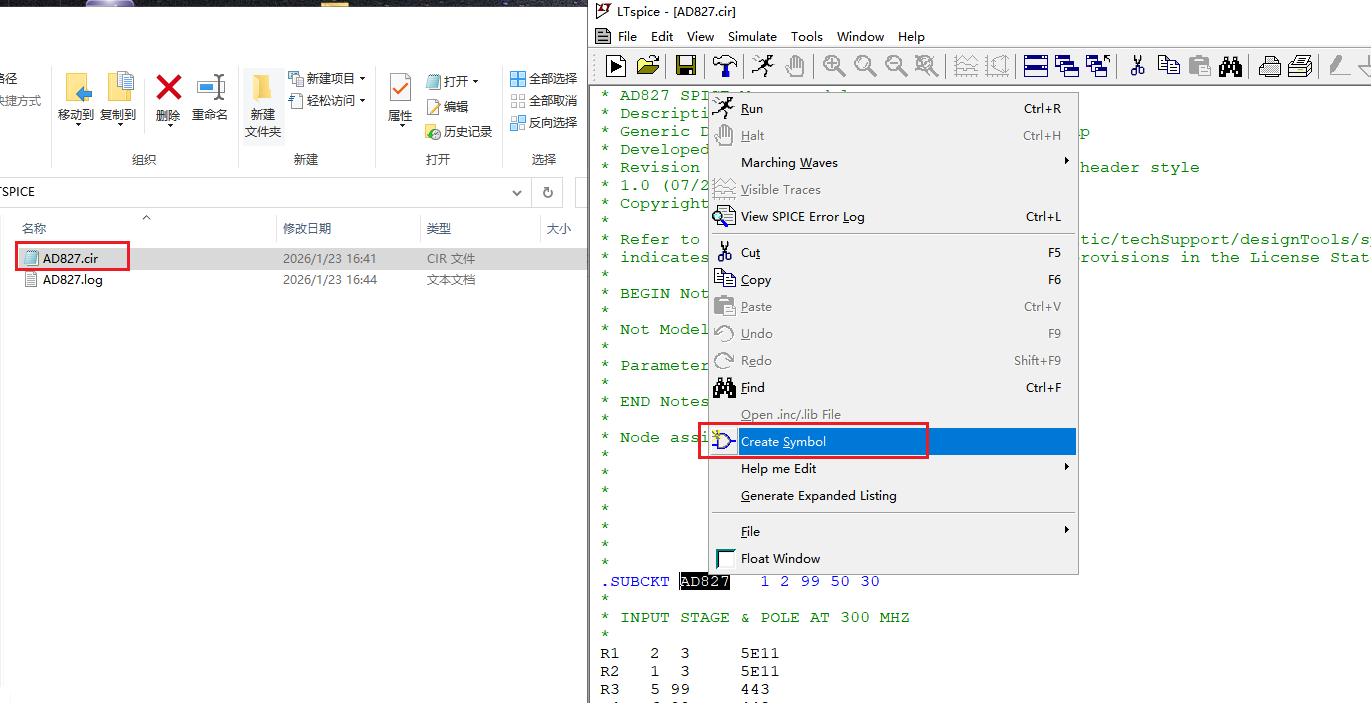1371x703 pixels.
Task: Tile the windows using the toolbar icon
Action: (1036, 66)
